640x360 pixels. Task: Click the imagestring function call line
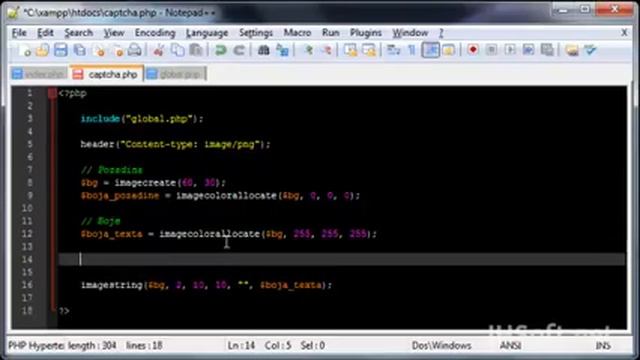(206, 285)
